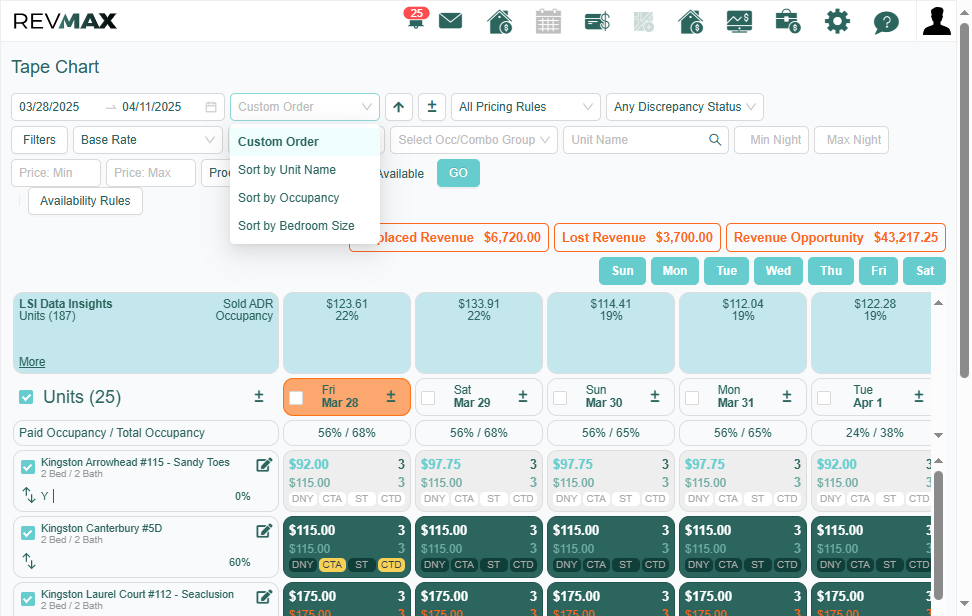Image resolution: width=972 pixels, height=616 pixels.
Task: Click Revenue Opportunity $43,217.25 box
Action: 836,238
